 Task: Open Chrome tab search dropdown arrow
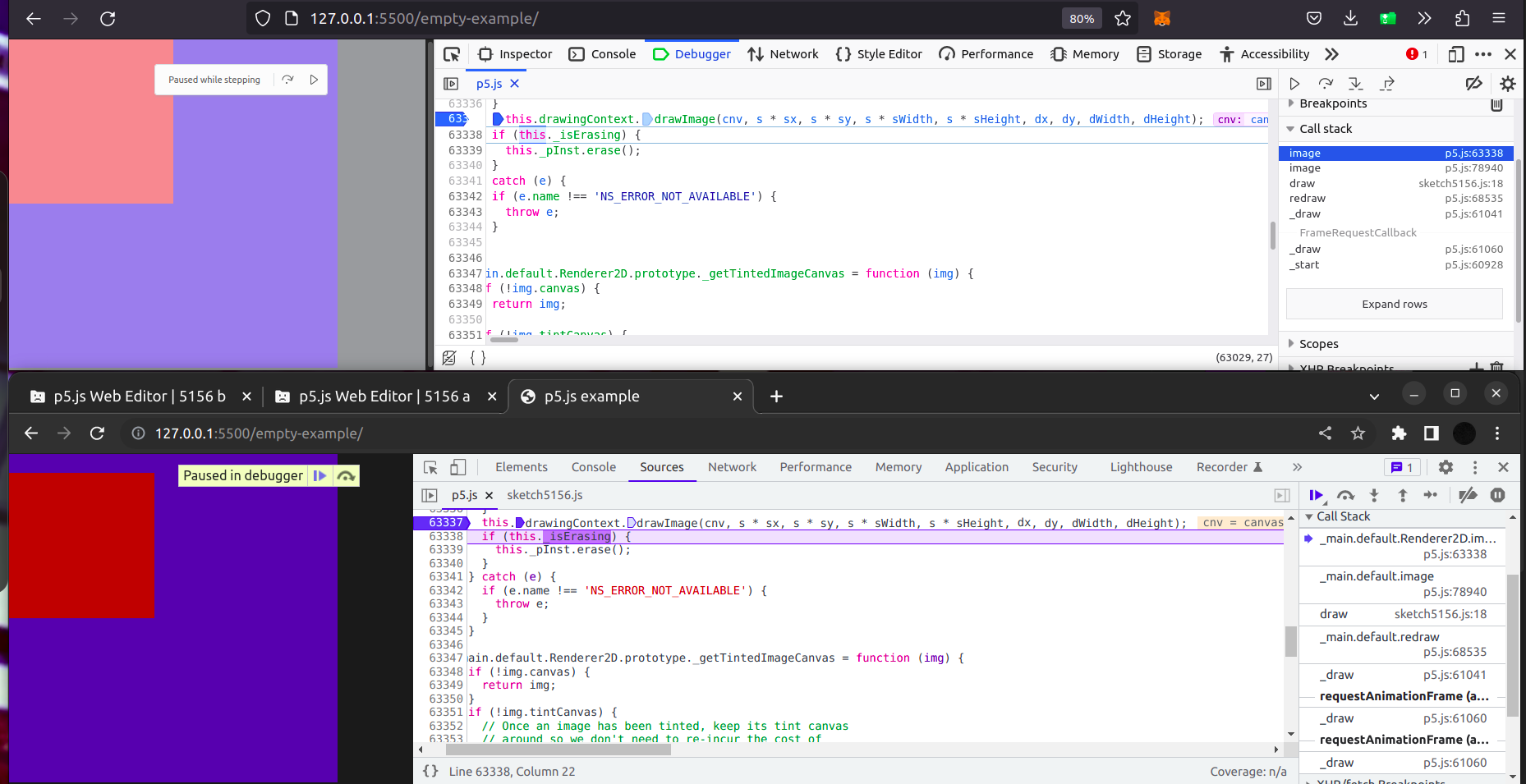tap(1374, 397)
